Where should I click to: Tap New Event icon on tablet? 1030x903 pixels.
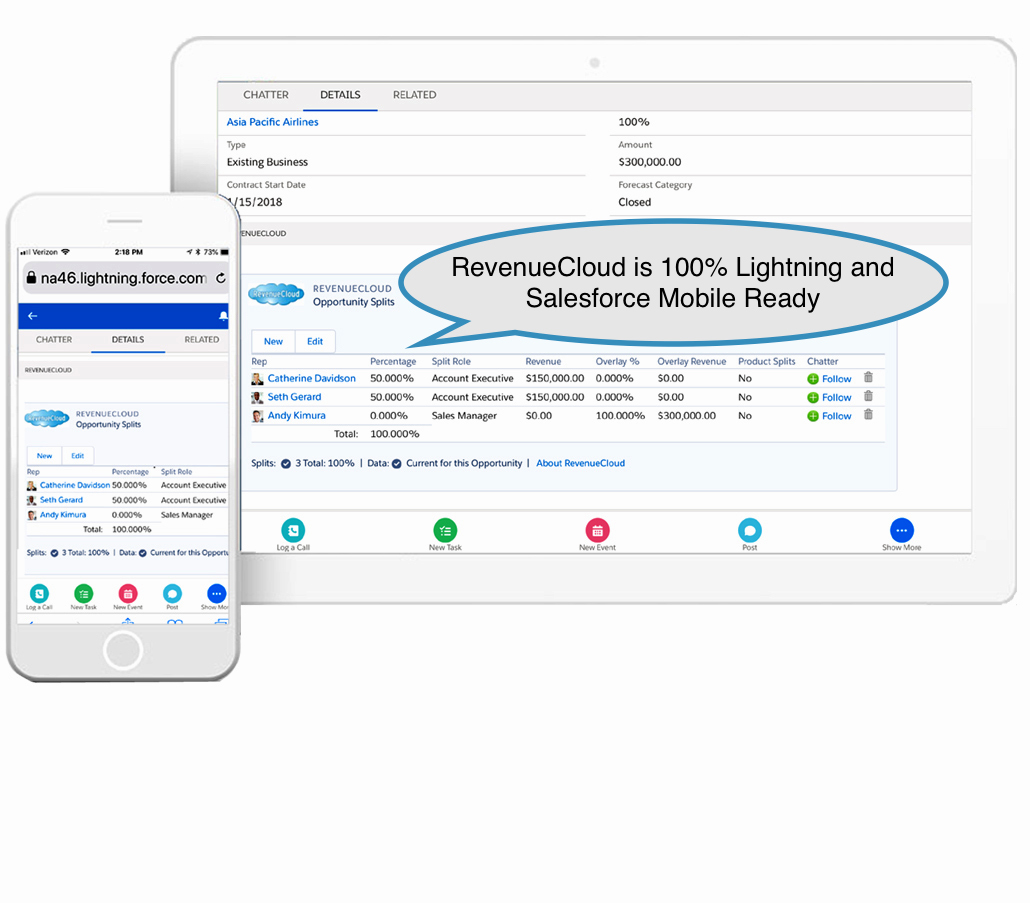(598, 530)
